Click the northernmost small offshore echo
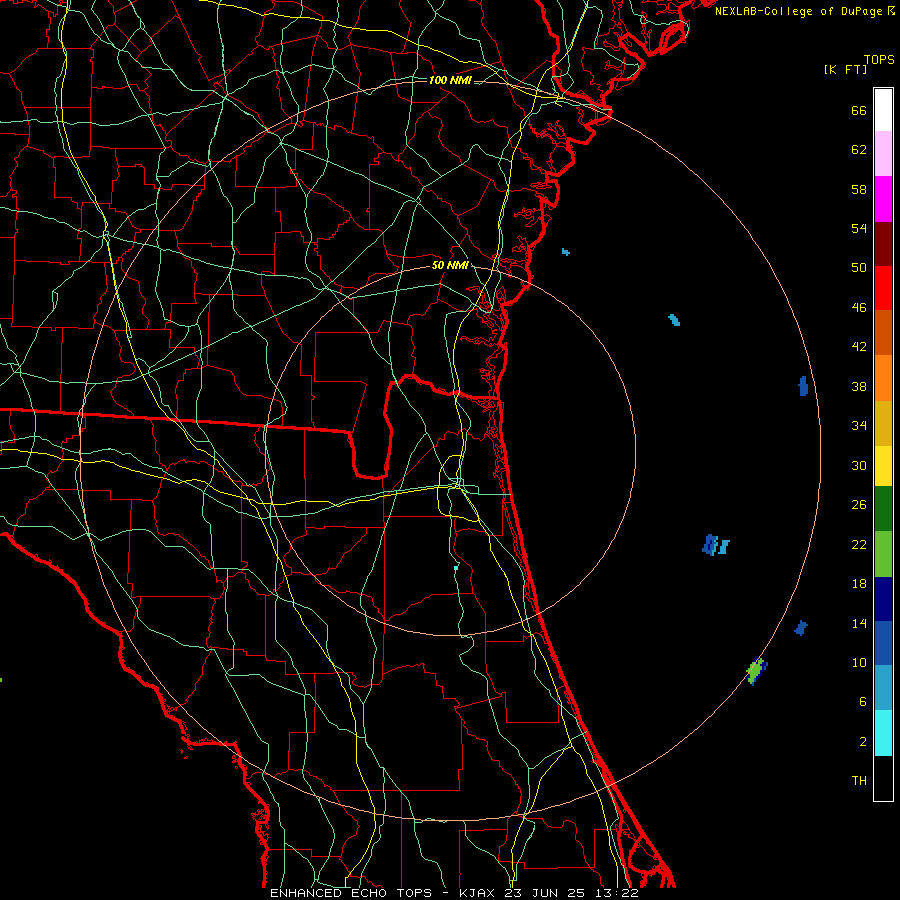This screenshot has width=900, height=900. tap(565, 252)
